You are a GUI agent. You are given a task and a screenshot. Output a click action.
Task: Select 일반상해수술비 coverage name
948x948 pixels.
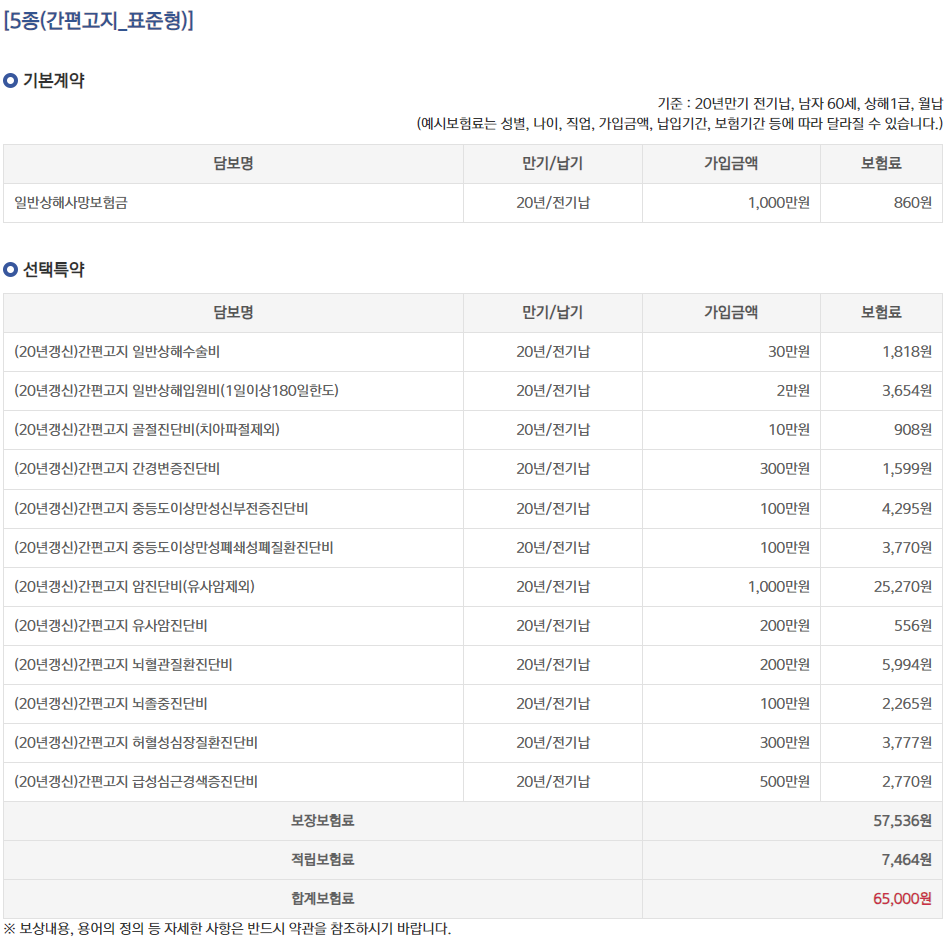pos(117,352)
